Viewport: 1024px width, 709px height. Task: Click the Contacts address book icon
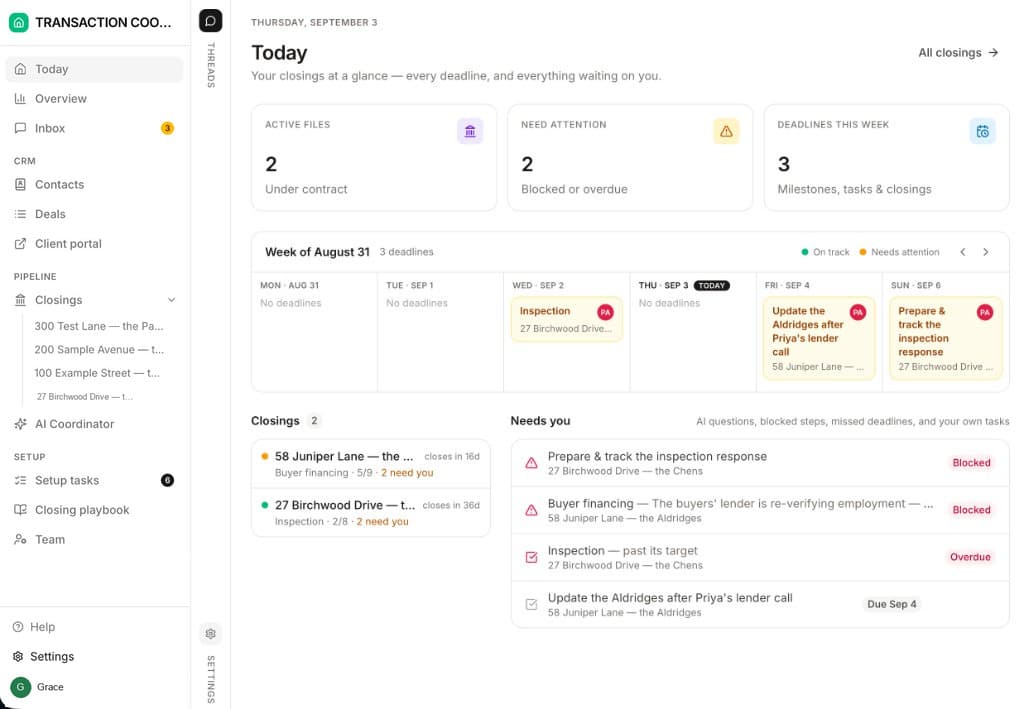[x=20, y=184]
